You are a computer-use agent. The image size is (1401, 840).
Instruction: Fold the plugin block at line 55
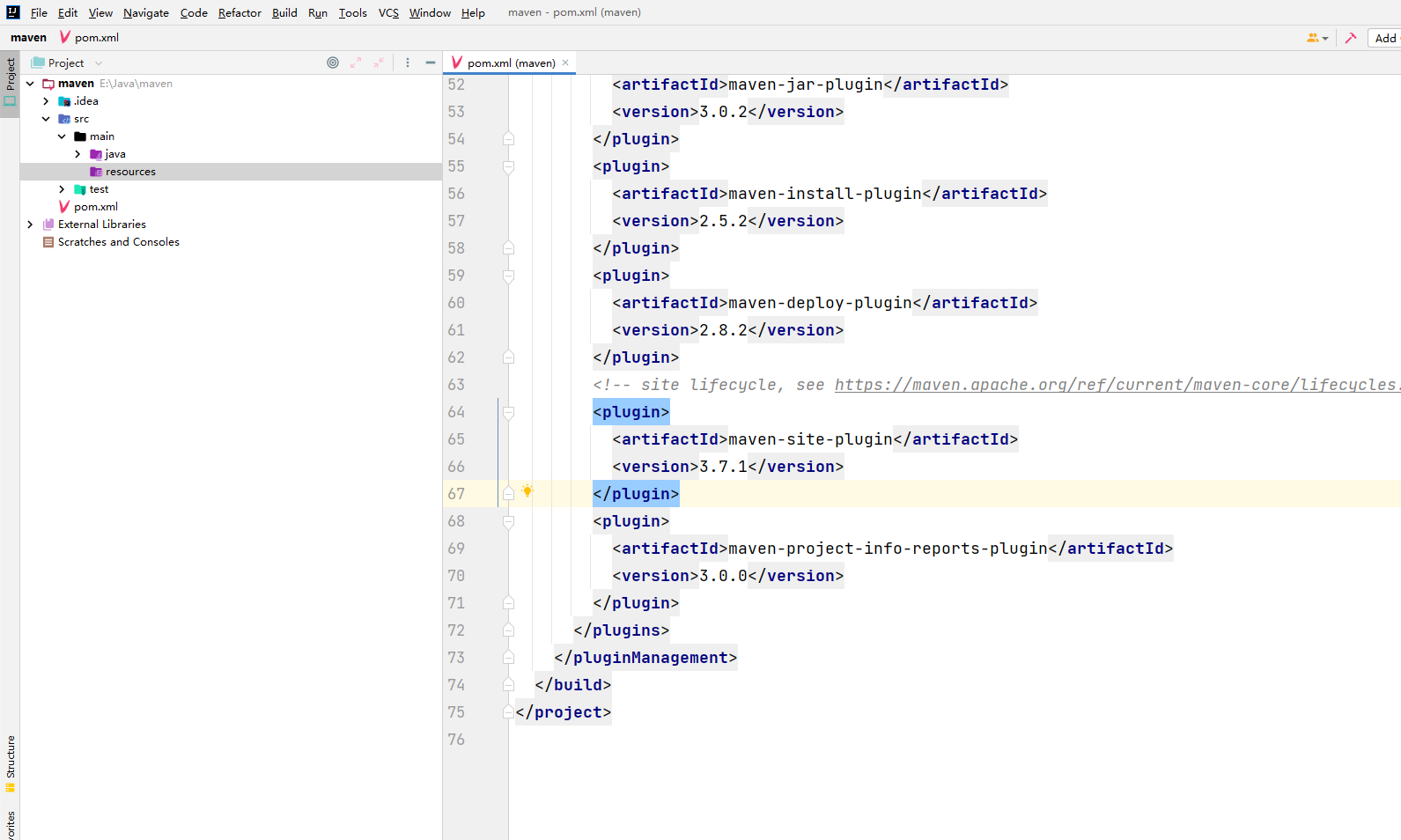508,166
